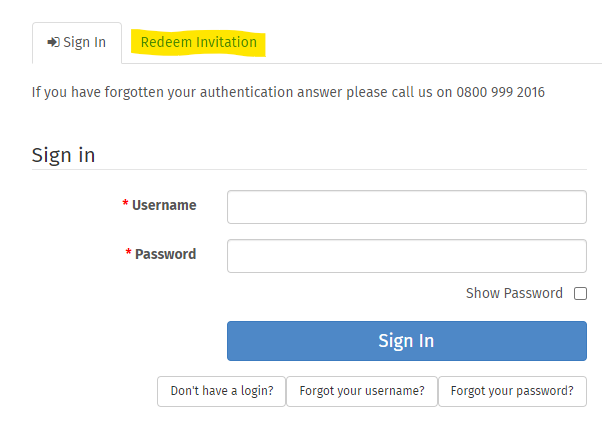The width and height of the screenshot is (602, 432).
Task: Open the "Don't have a login?" option
Action: coord(222,391)
